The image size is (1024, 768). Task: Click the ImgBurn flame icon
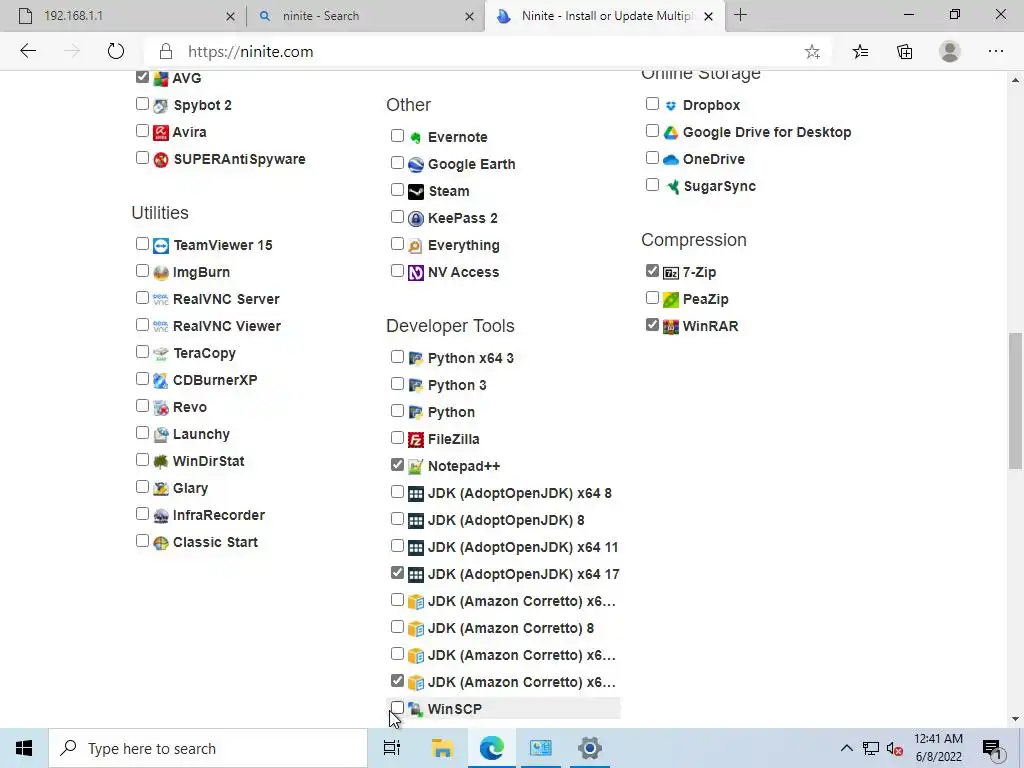click(x=161, y=272)
